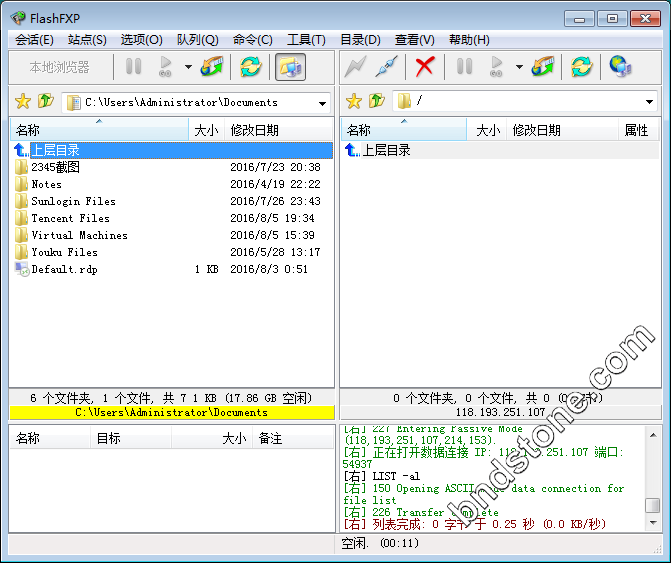Sort local list by 大小 column
This screenshot has width=671, height=563.
206,130
